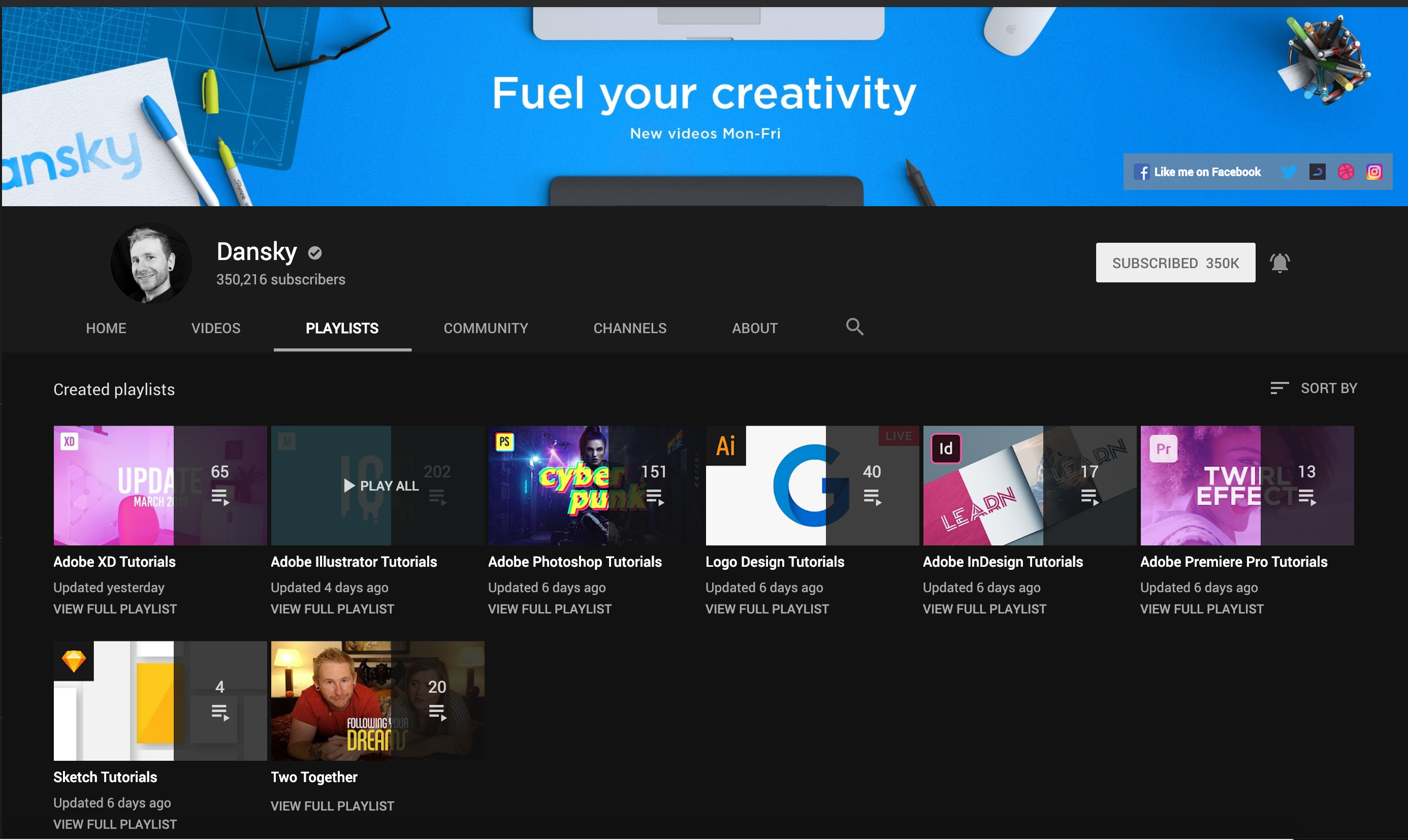The width and height of the screenshot is (1408, 840).
Task: Click playlist queue icon on Adobe XD thumbnail
Action: [x=220, y=498]
